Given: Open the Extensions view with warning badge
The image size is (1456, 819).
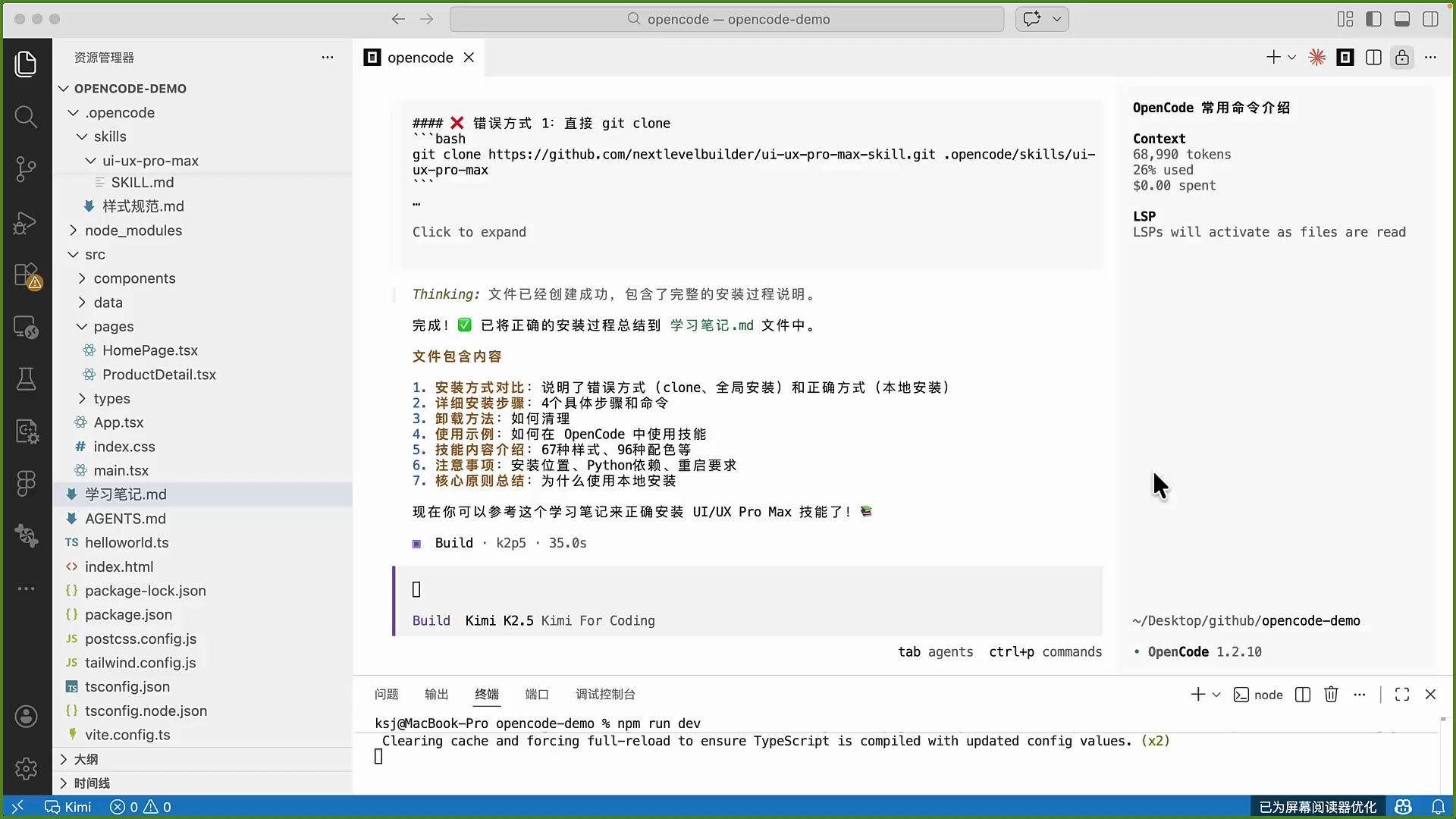Looking at the screenshot, I should point(27,276).
